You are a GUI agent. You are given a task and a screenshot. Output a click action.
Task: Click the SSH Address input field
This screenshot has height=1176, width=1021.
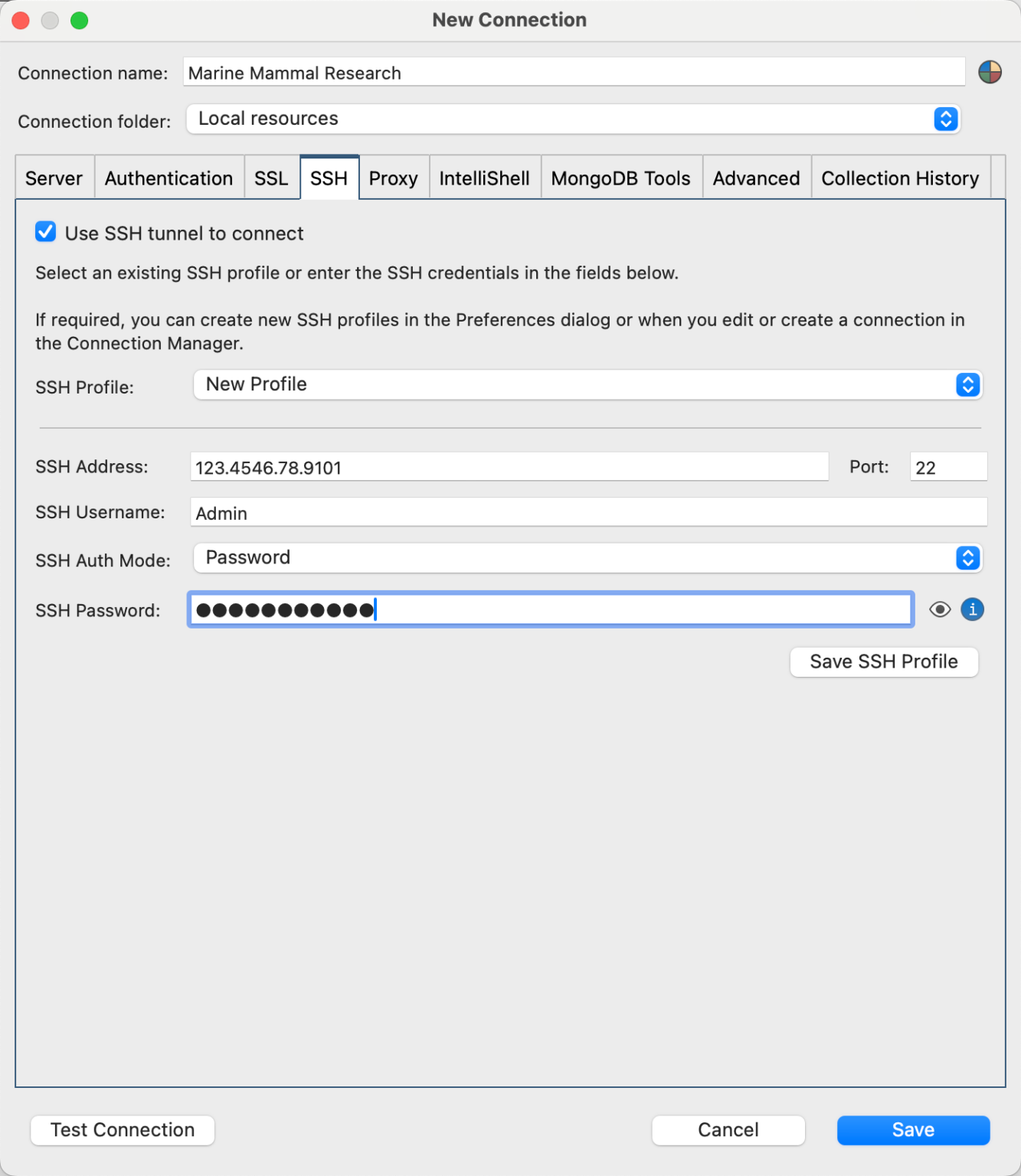pyautogui.click(x=509, y=466)
